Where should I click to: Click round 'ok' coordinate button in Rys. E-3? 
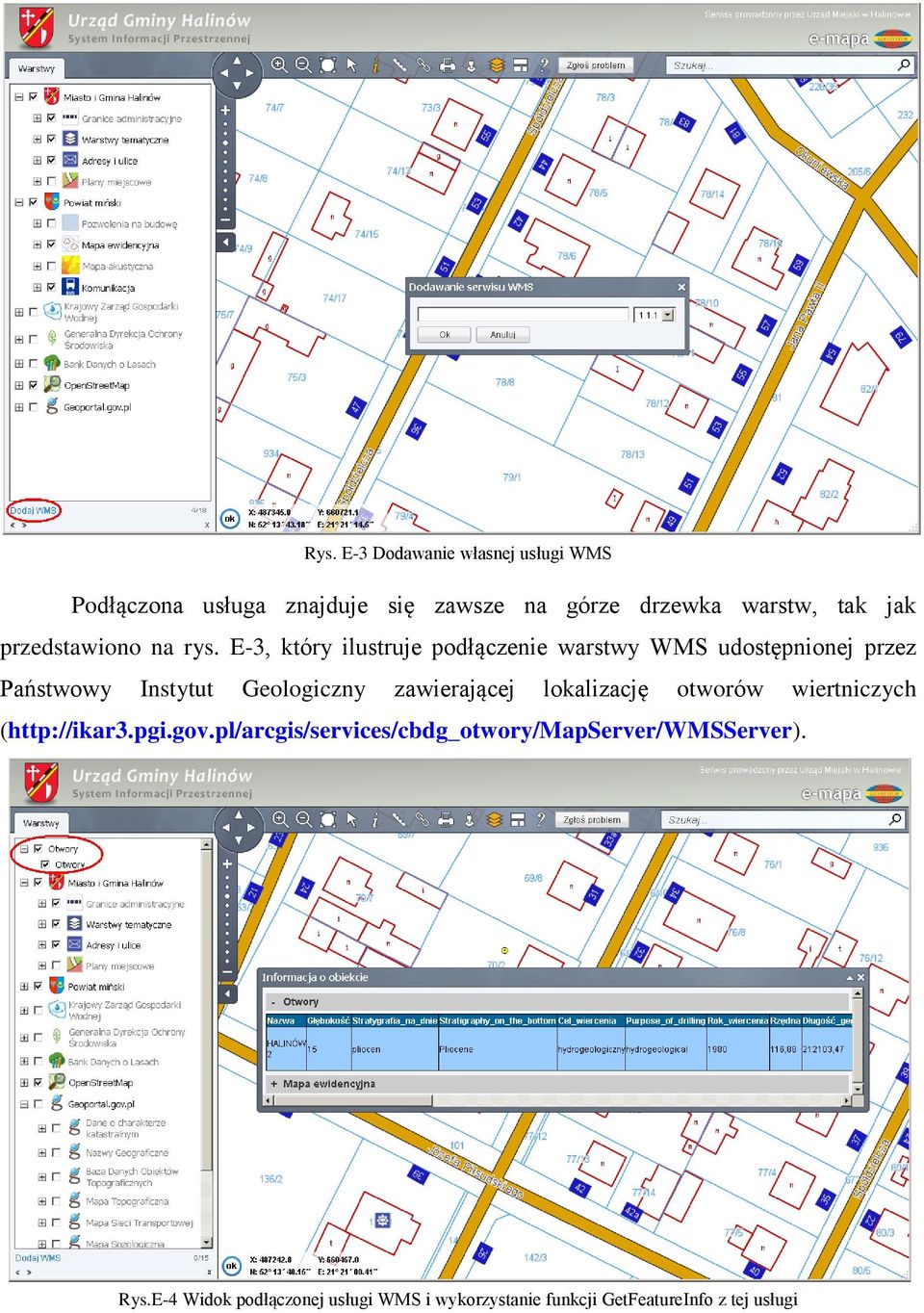[x=229, y=518]
